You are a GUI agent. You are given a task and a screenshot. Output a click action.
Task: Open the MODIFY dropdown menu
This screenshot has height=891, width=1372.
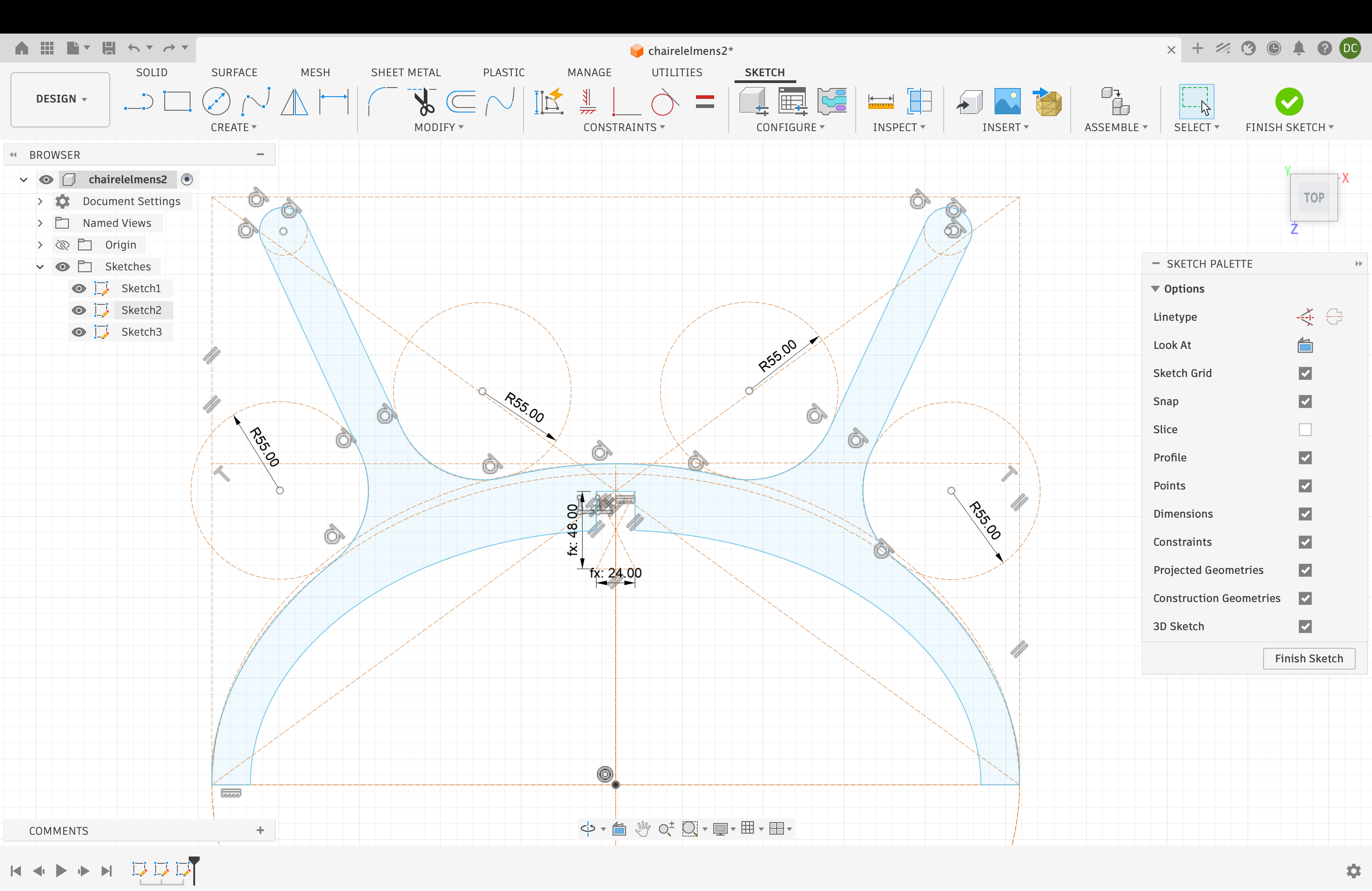(439, 127)
